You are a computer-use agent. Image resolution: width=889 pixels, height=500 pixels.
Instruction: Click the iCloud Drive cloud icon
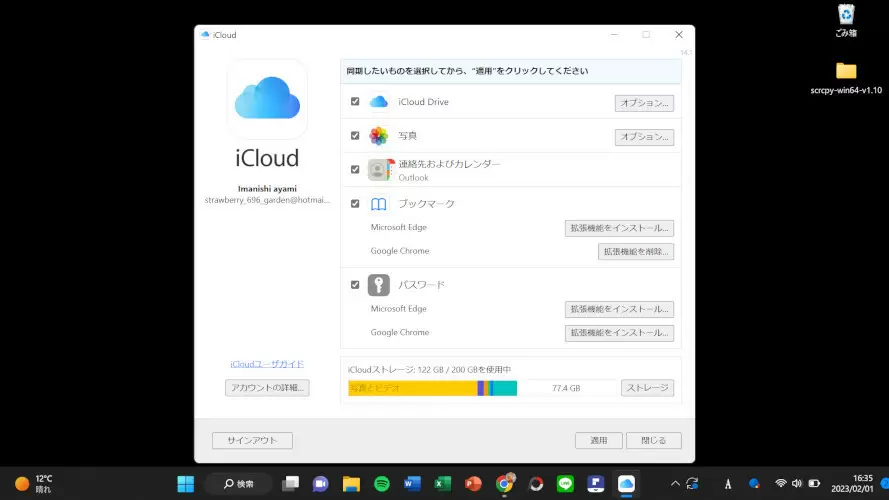click(378, 102)
